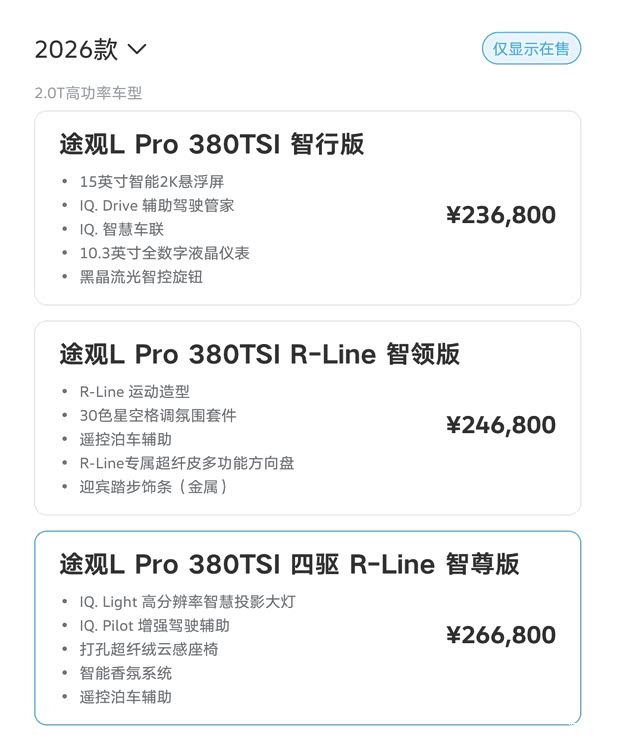Toggle the 仅显示在售 filter

[531, 49]
